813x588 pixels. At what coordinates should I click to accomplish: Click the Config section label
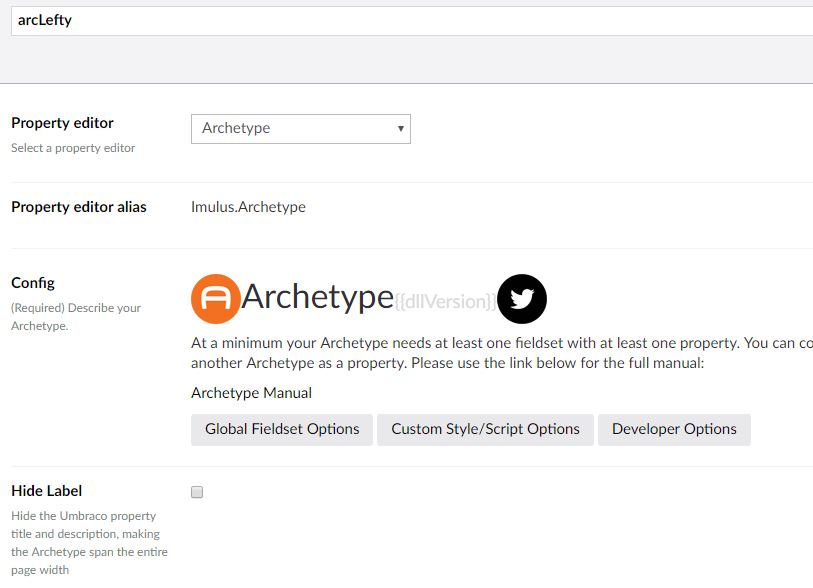point(33,283)
